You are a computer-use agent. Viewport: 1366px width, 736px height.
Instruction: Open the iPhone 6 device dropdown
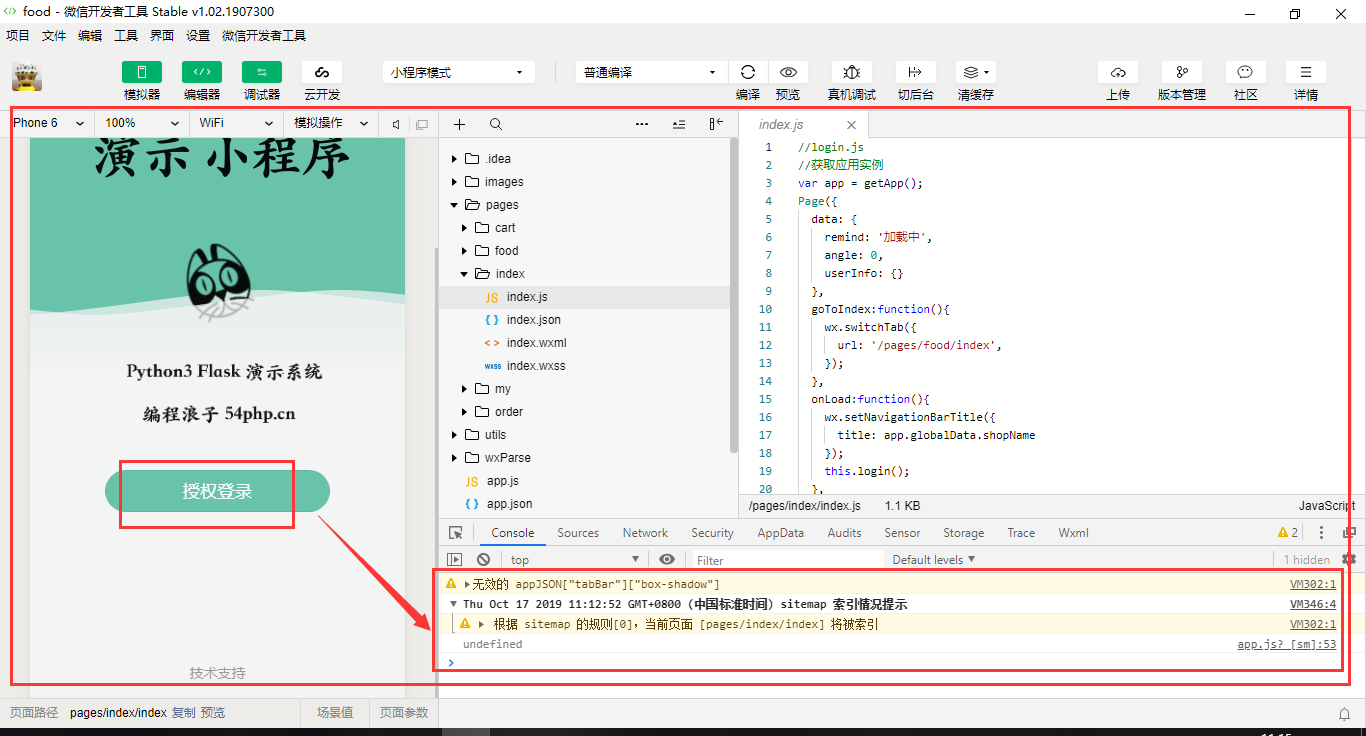pyautogui.click(x=49, y=123)
